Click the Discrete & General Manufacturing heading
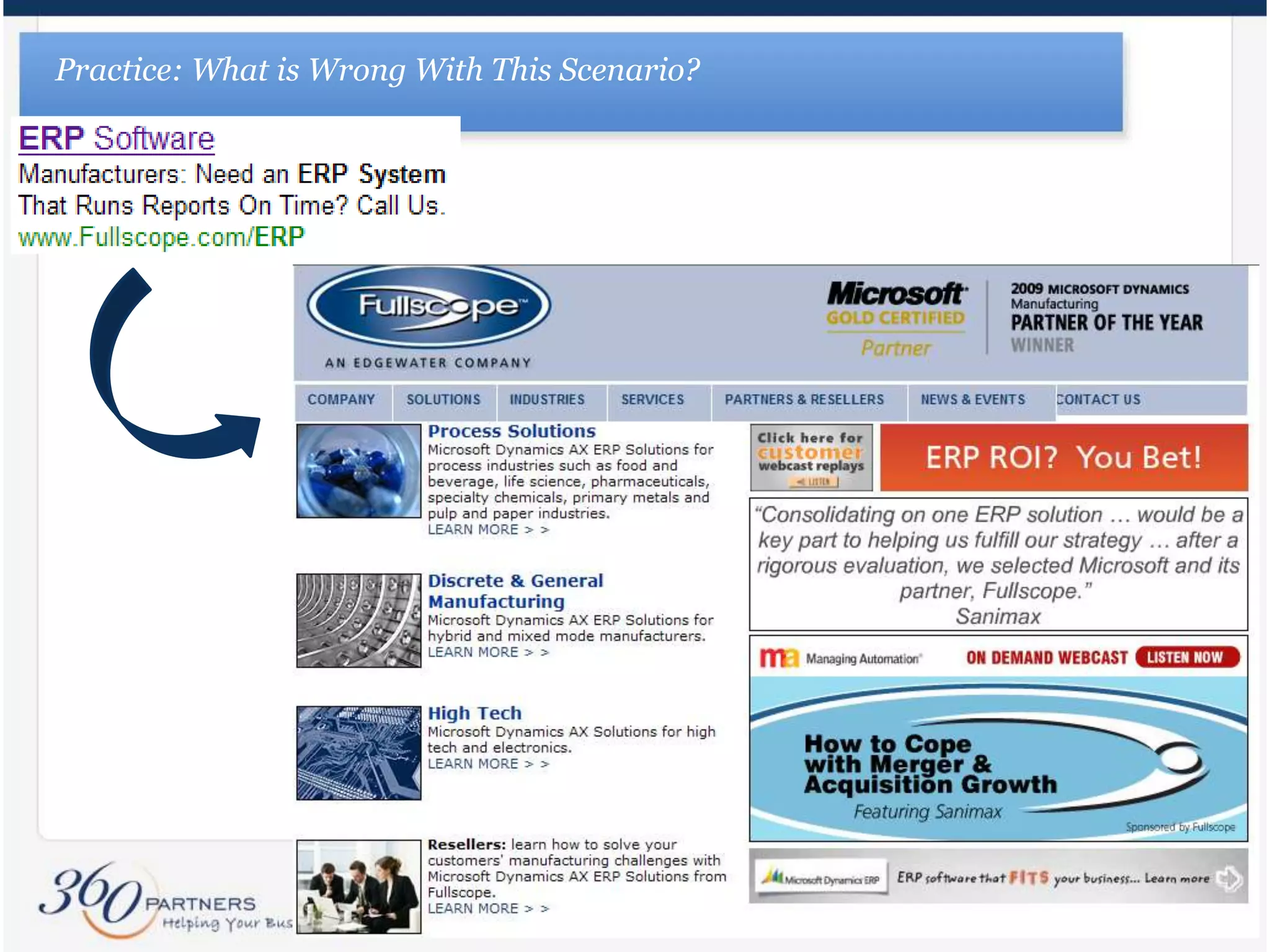Image resolution: width=1270 pixels, height=952 pixels. pyautogui.click(x=515, y=591)
